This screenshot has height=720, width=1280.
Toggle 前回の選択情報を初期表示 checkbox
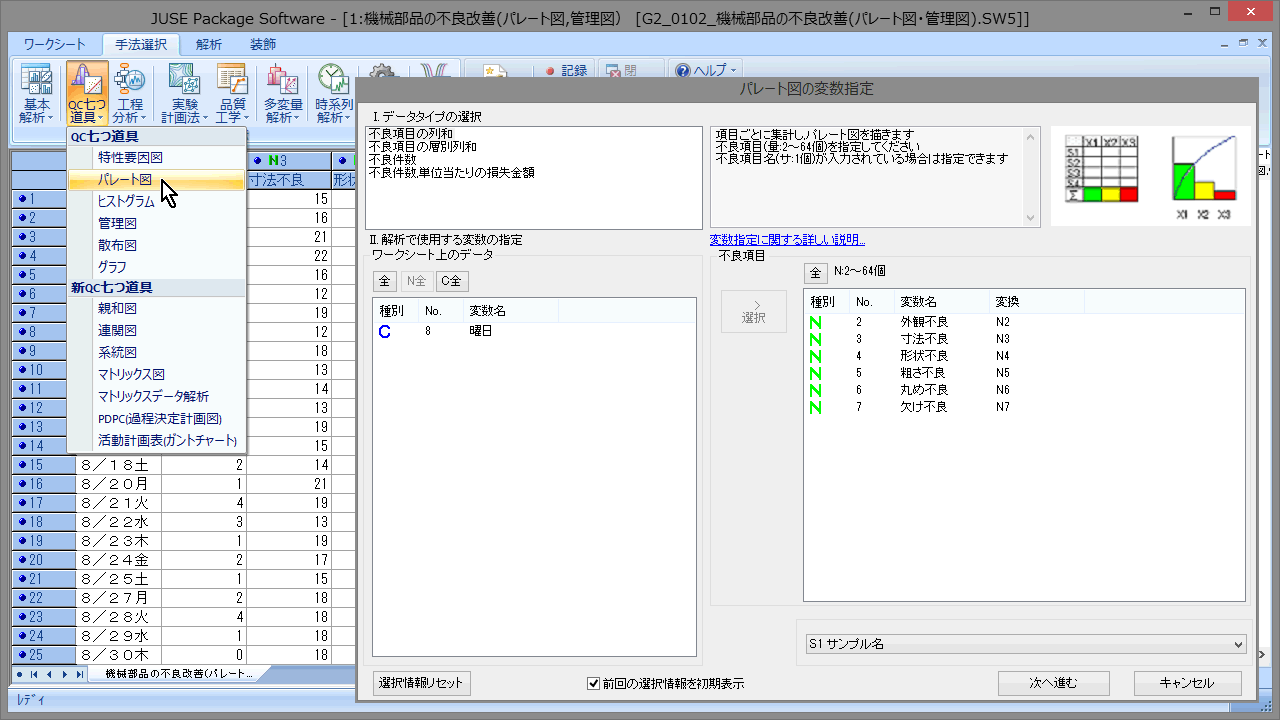[x=593, y=684]
